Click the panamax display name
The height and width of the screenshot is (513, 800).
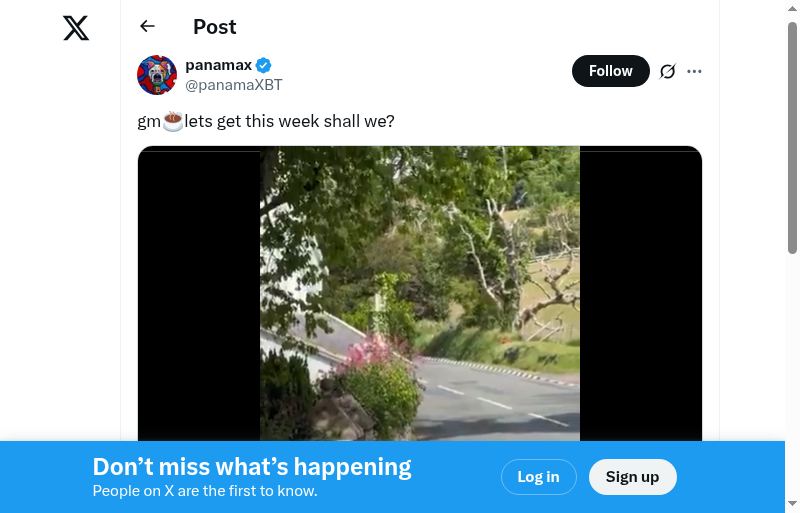218,65
